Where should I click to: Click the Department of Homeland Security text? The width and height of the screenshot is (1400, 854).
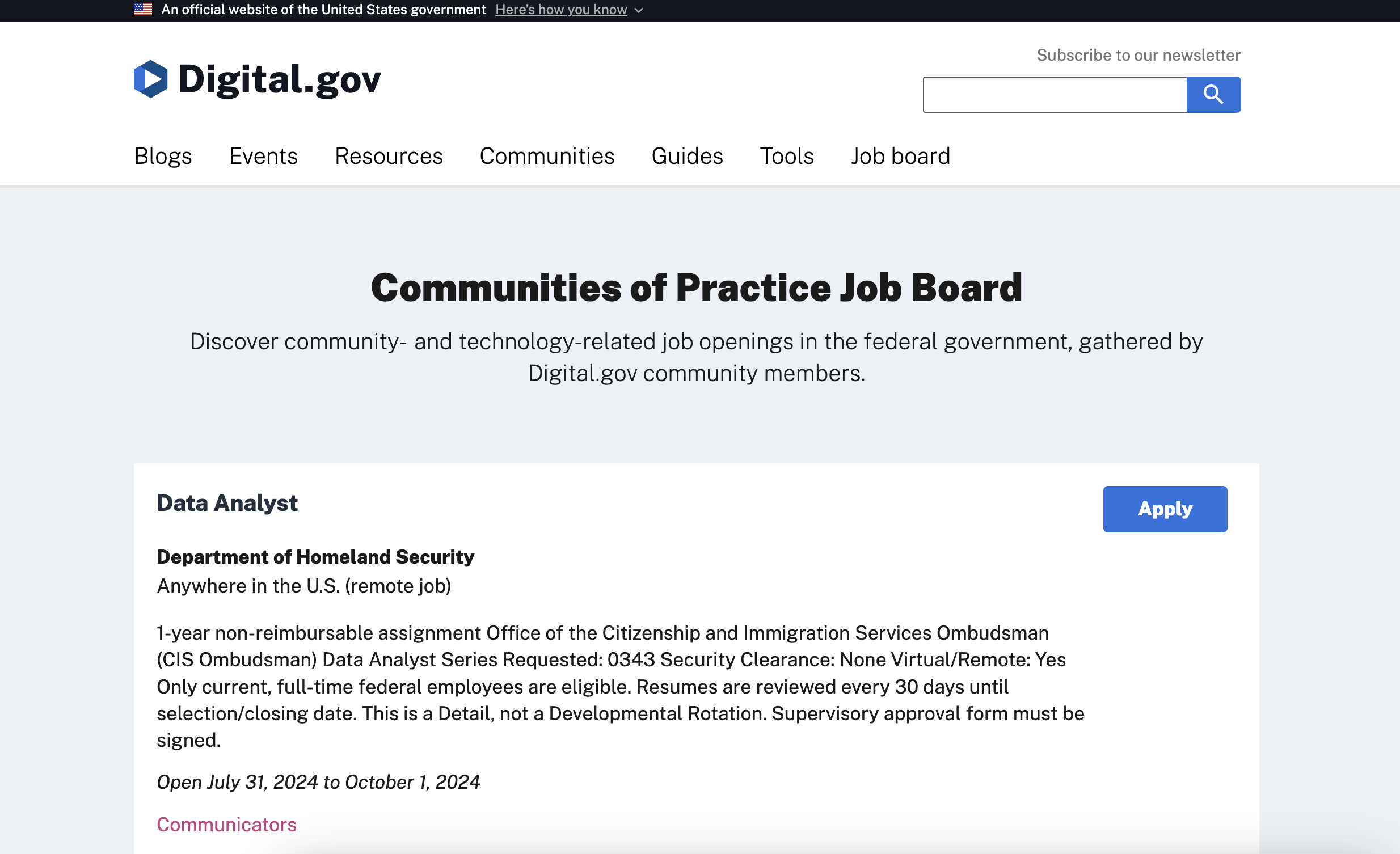point(315,557)
